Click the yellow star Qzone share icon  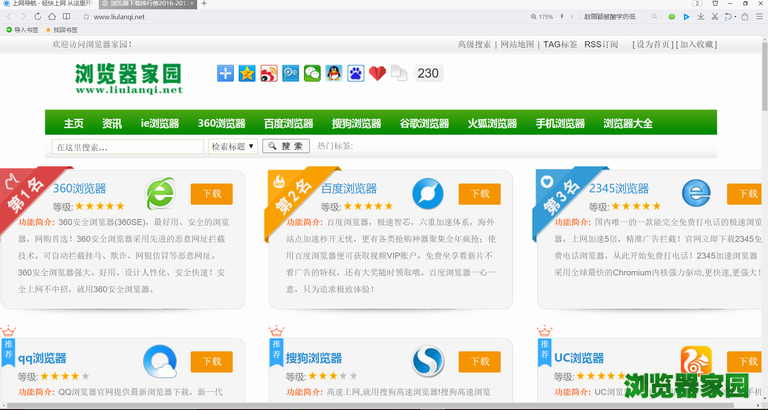[247, 73]
